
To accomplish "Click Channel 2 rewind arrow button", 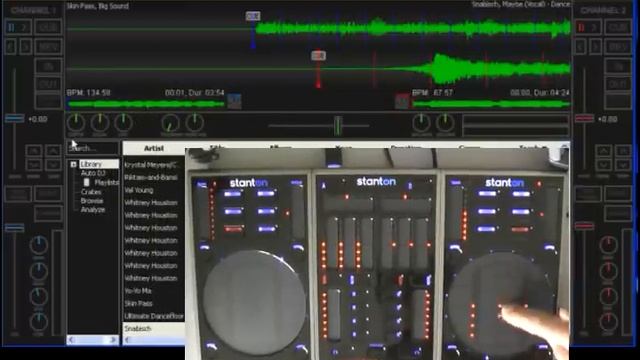I will point(580,47).
